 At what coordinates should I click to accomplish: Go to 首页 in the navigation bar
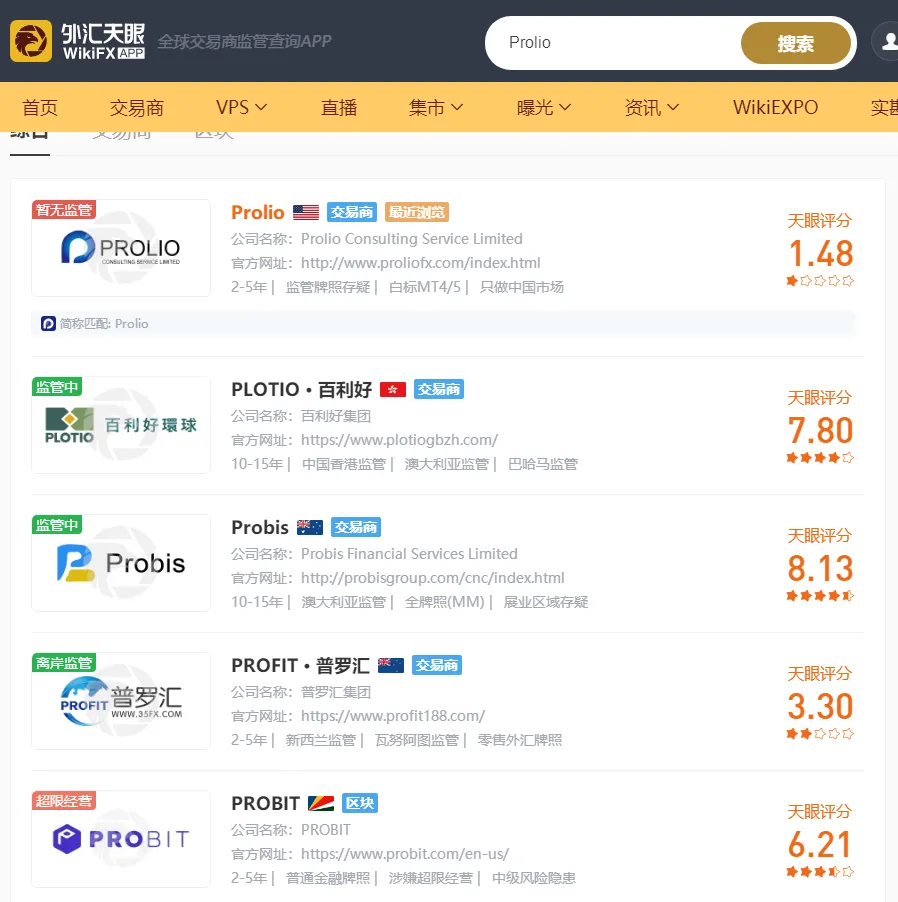coord(40,108)
